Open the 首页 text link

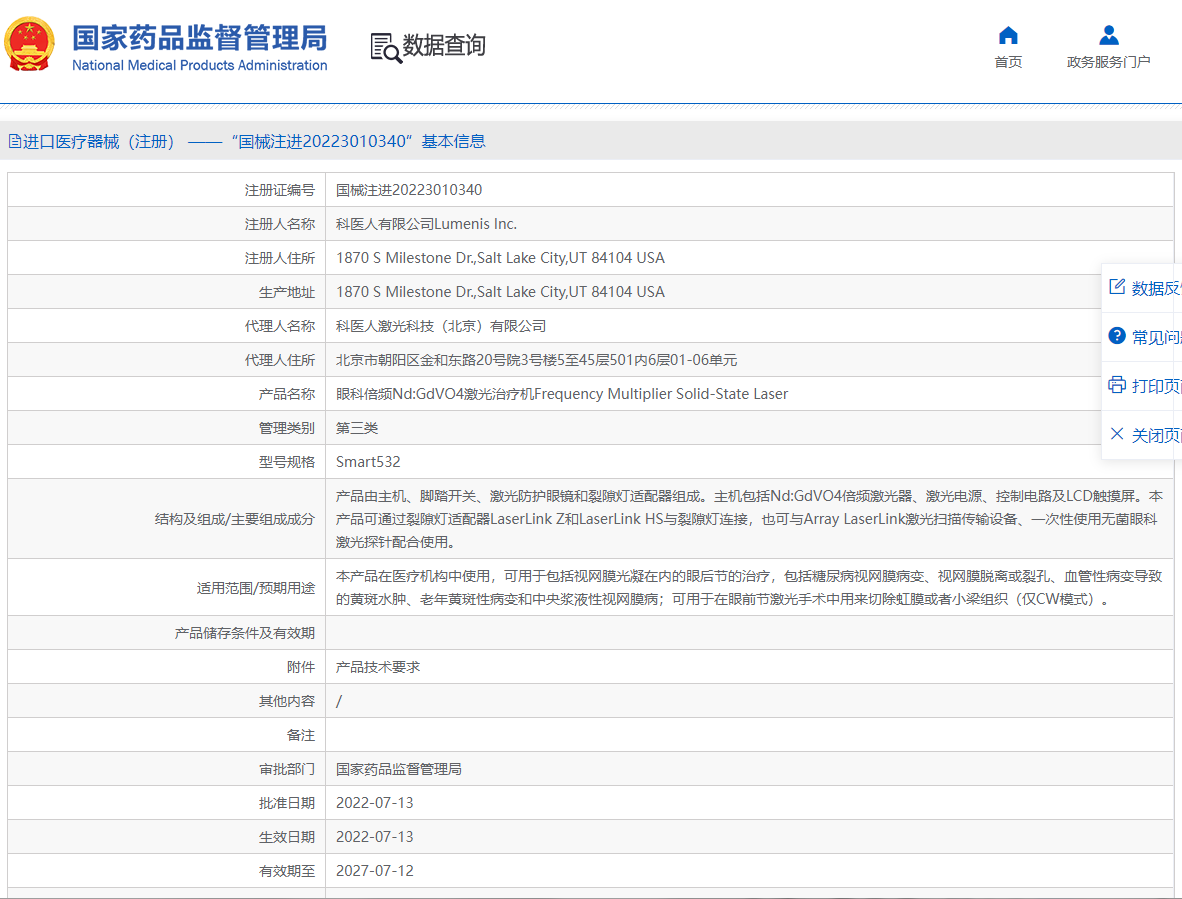tap(1008, 62)
